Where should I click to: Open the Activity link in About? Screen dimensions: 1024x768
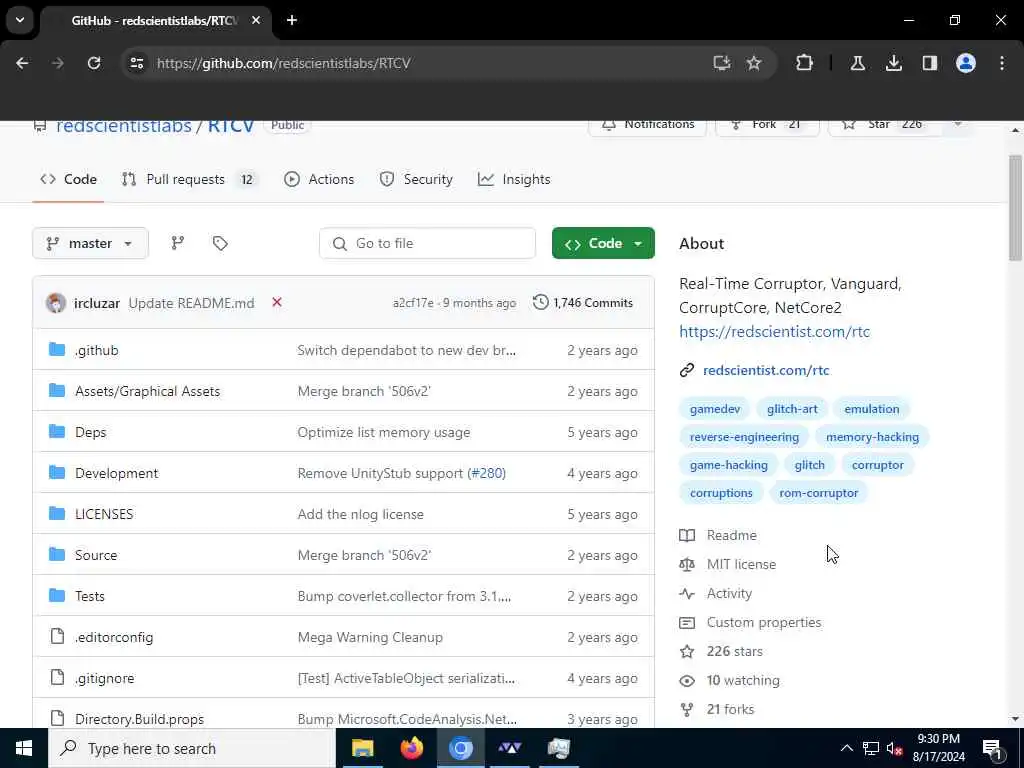(x=729, y=594)
